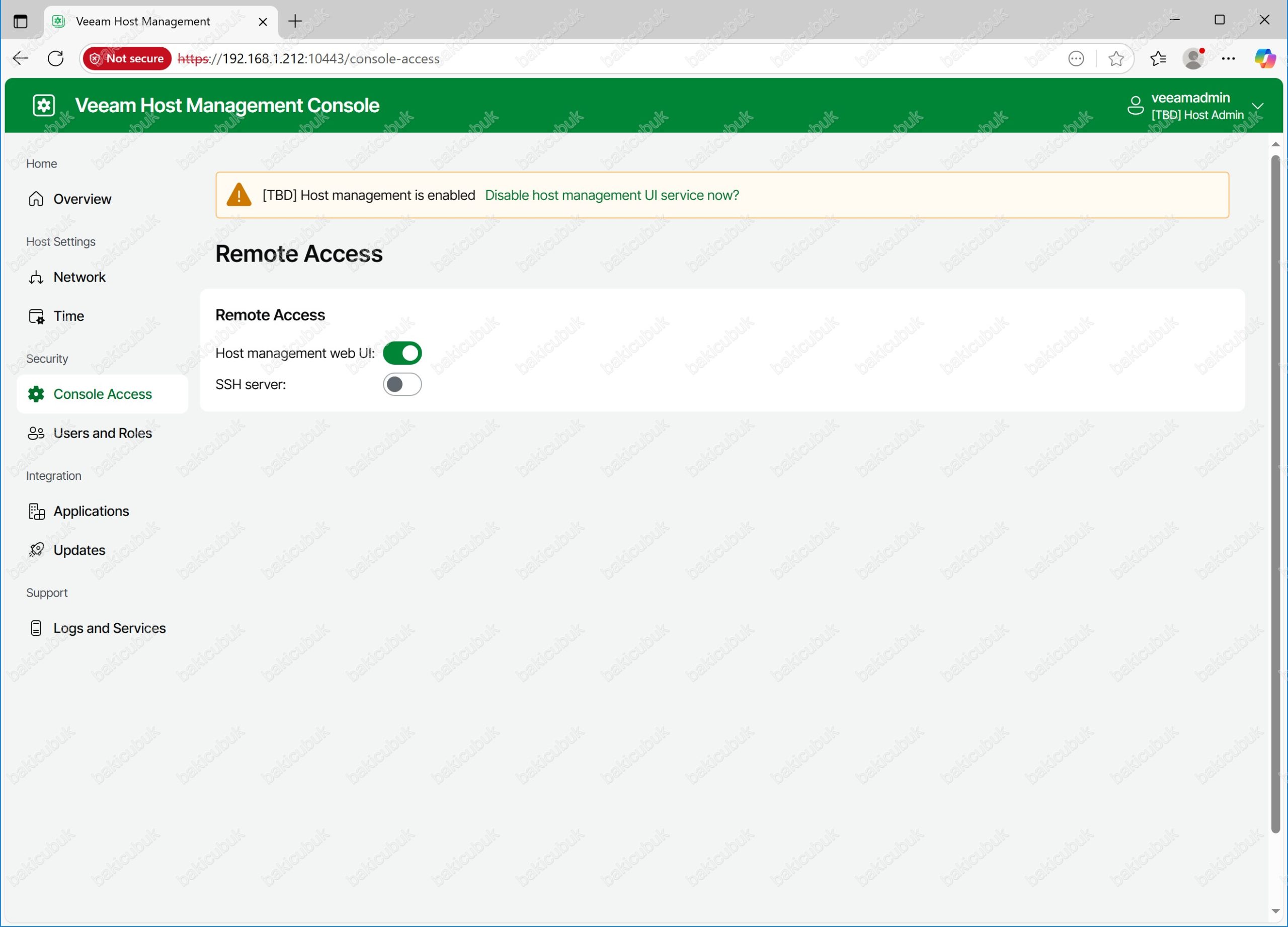Click the scrollbar down arrow

click(x=1275, y=911)
